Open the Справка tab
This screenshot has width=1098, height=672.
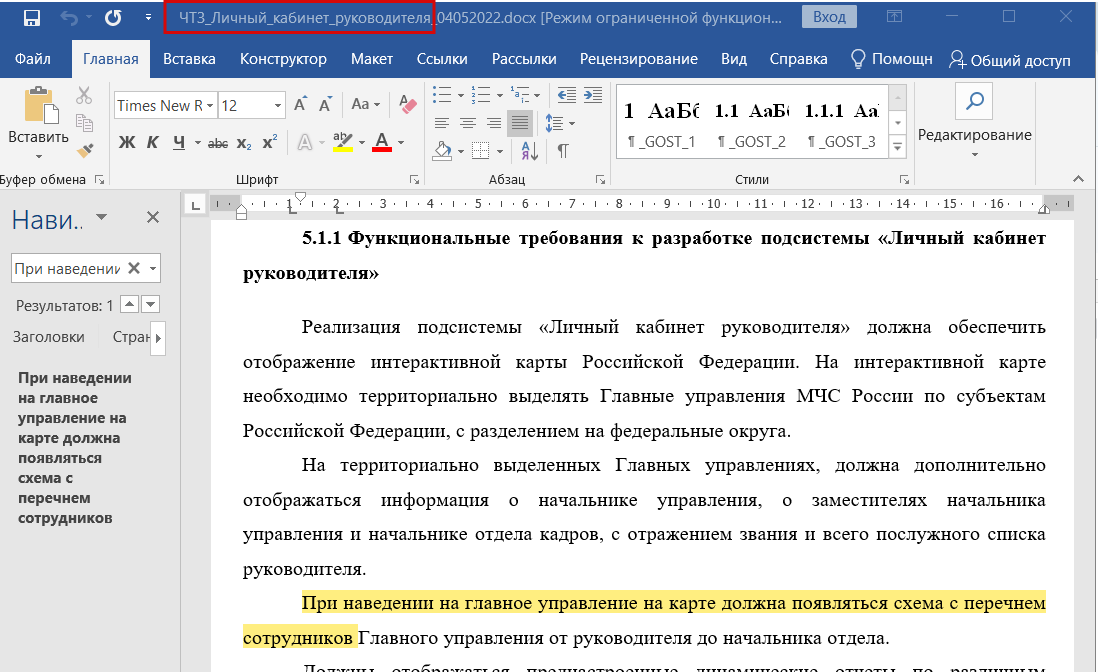(x=798, y=59)
